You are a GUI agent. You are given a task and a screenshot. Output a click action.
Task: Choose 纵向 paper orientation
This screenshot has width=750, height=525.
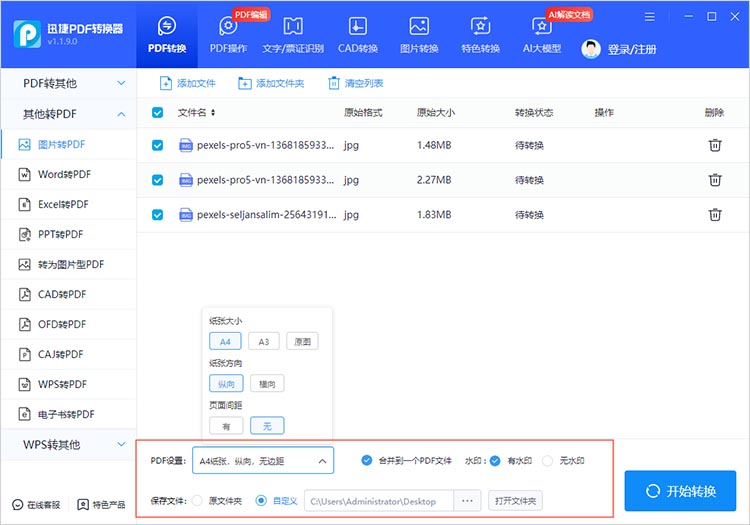tap(226, 383)
